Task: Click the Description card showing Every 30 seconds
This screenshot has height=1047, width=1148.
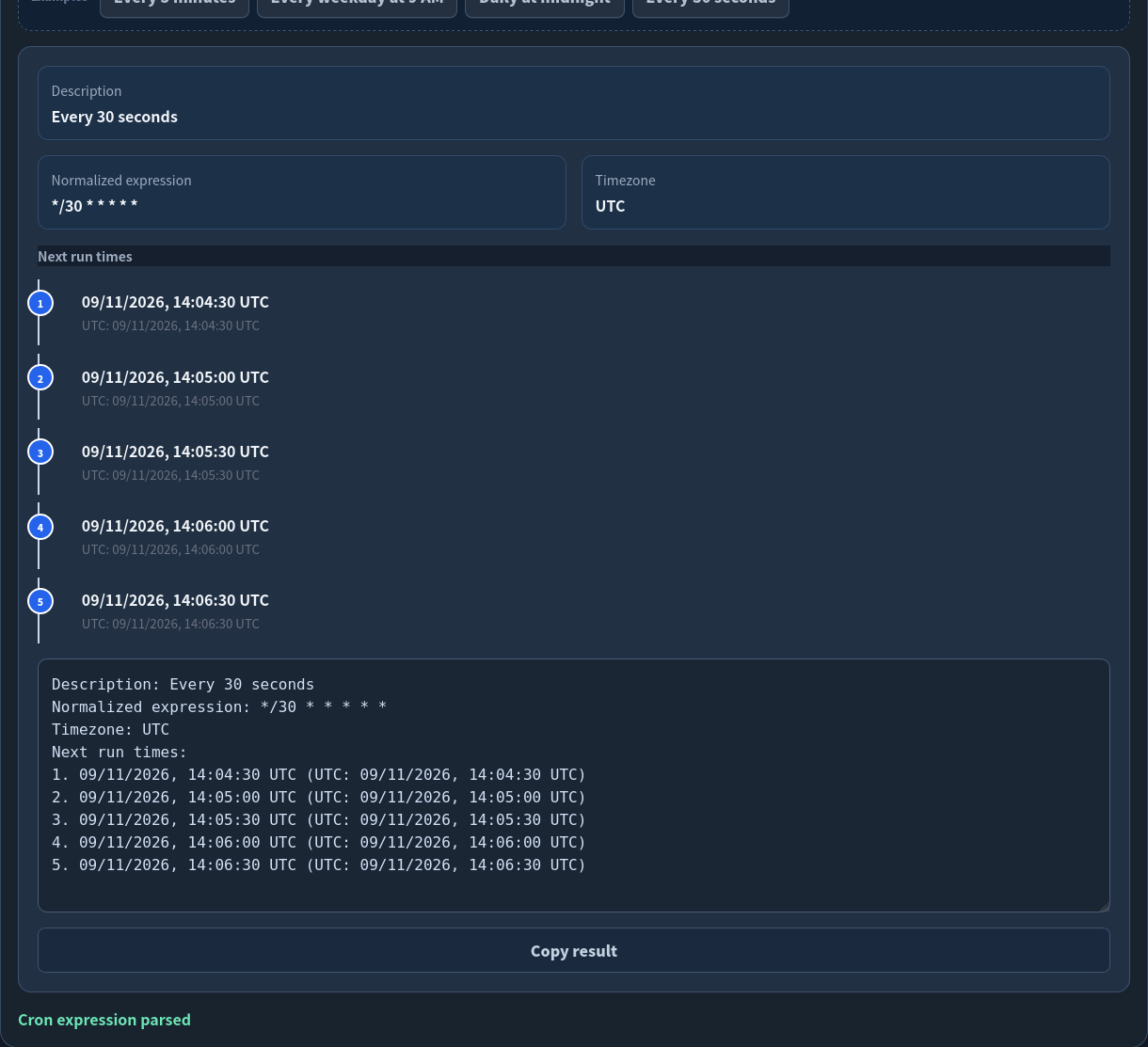Action: [x=574, y=103]
